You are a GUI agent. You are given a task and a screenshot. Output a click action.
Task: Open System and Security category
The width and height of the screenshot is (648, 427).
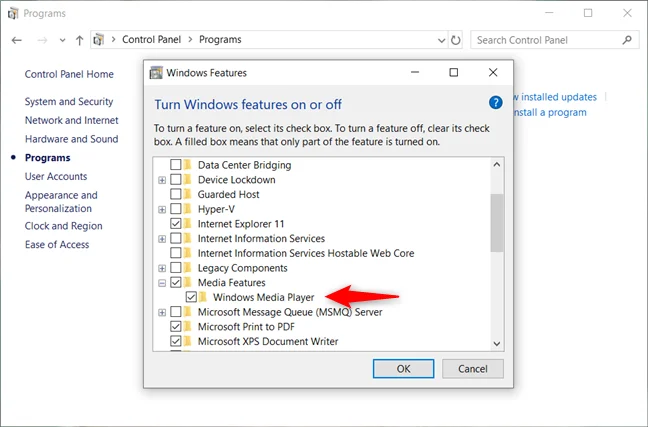[69, 101]
